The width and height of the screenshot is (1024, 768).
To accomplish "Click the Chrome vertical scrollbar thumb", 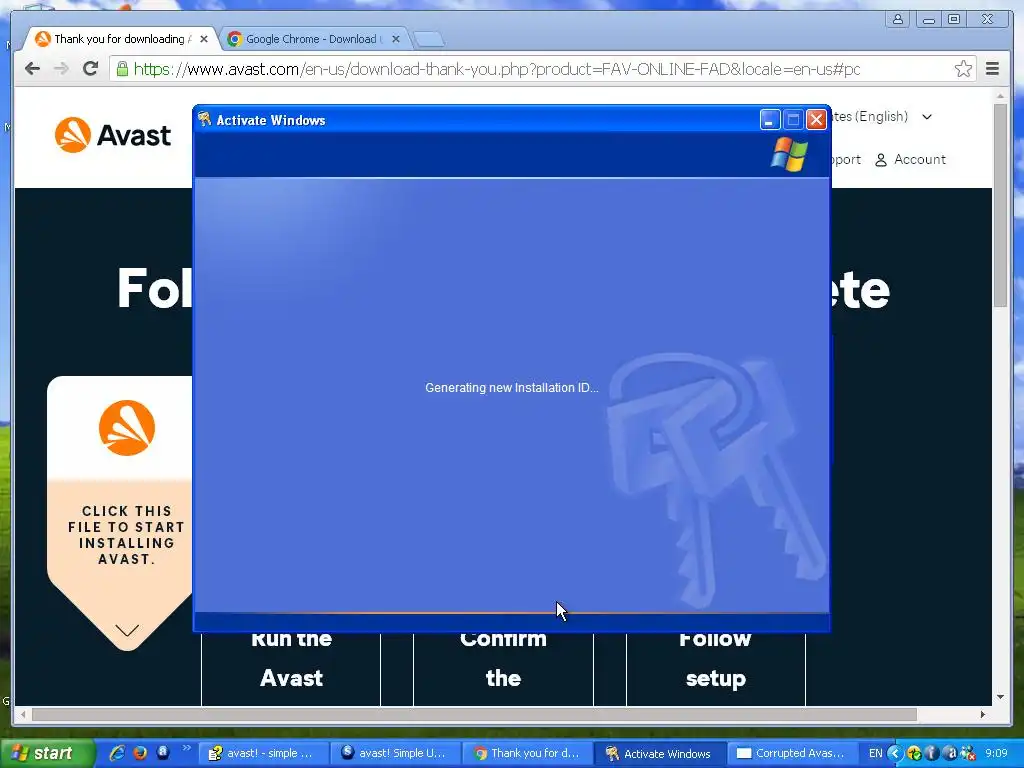I will tap(1000, 204).
